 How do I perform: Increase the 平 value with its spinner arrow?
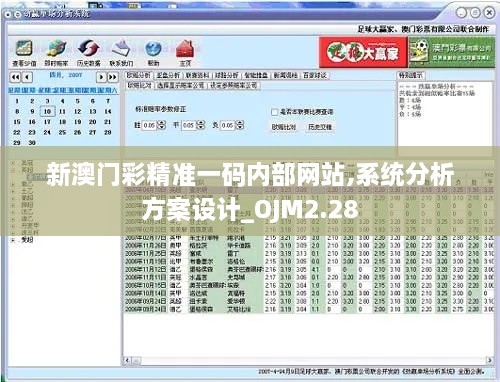[201, 123]
